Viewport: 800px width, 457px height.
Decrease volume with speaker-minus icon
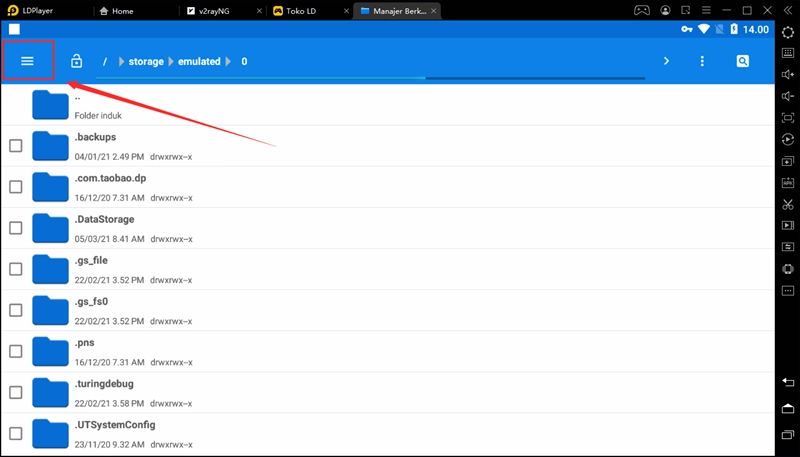pos(788,96)
